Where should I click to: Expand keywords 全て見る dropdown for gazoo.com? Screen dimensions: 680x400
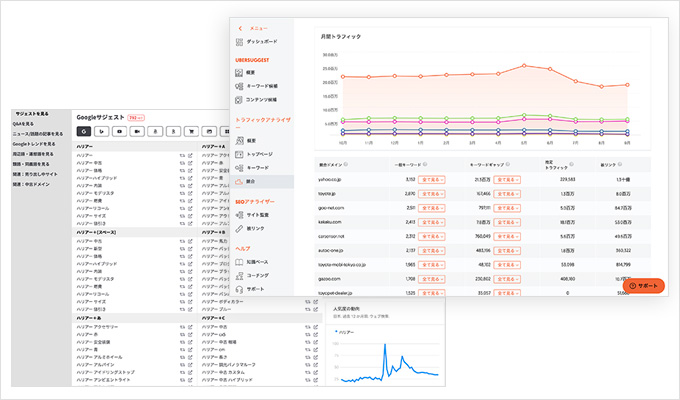tap(432, 279)
